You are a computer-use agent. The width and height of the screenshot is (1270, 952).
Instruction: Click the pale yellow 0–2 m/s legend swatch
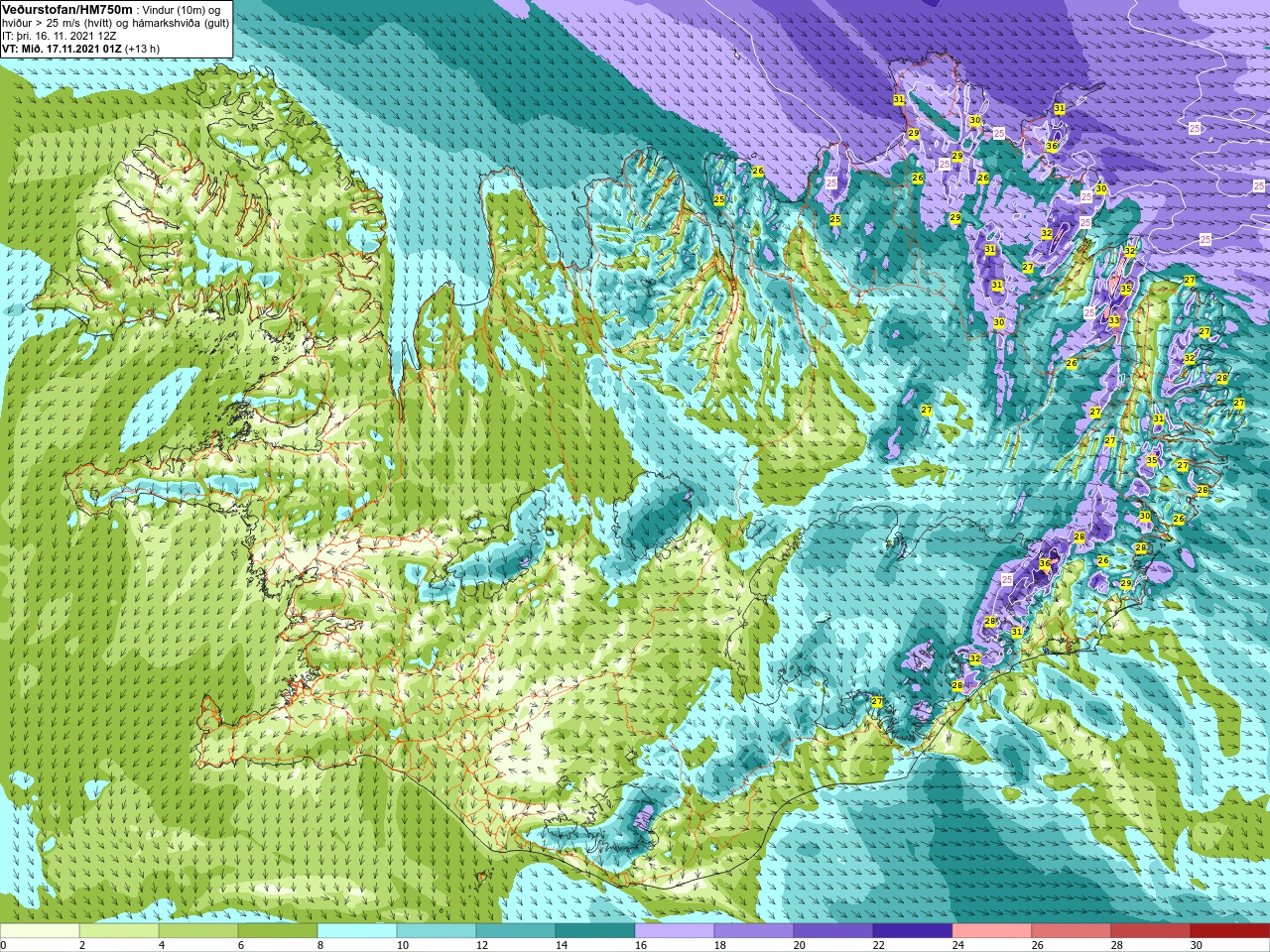(x=40, y=931)
